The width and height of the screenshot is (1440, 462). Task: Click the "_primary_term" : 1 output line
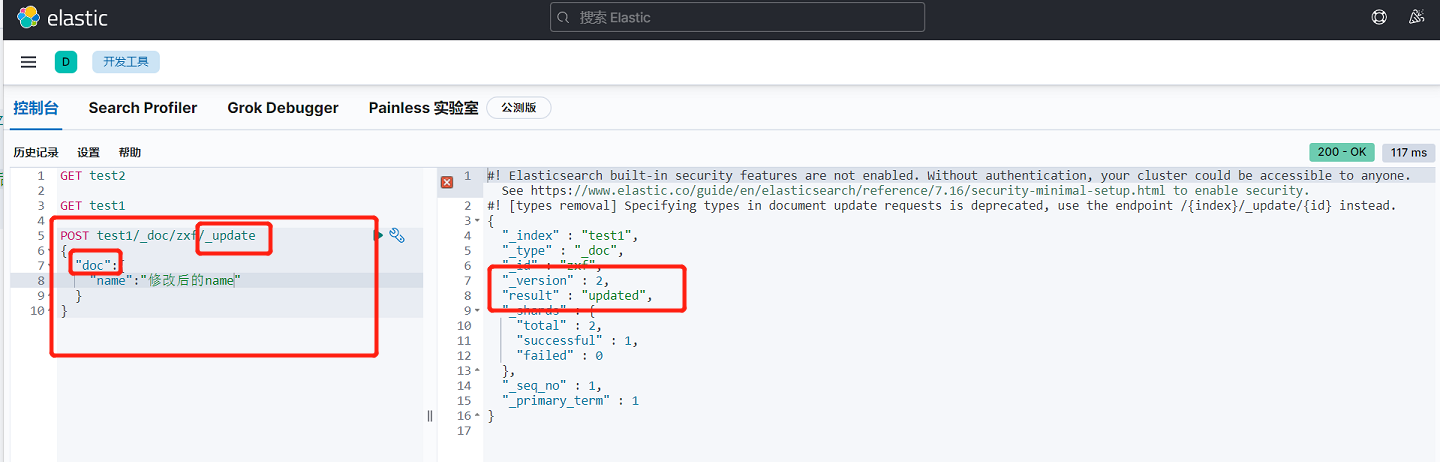(570, 400)
